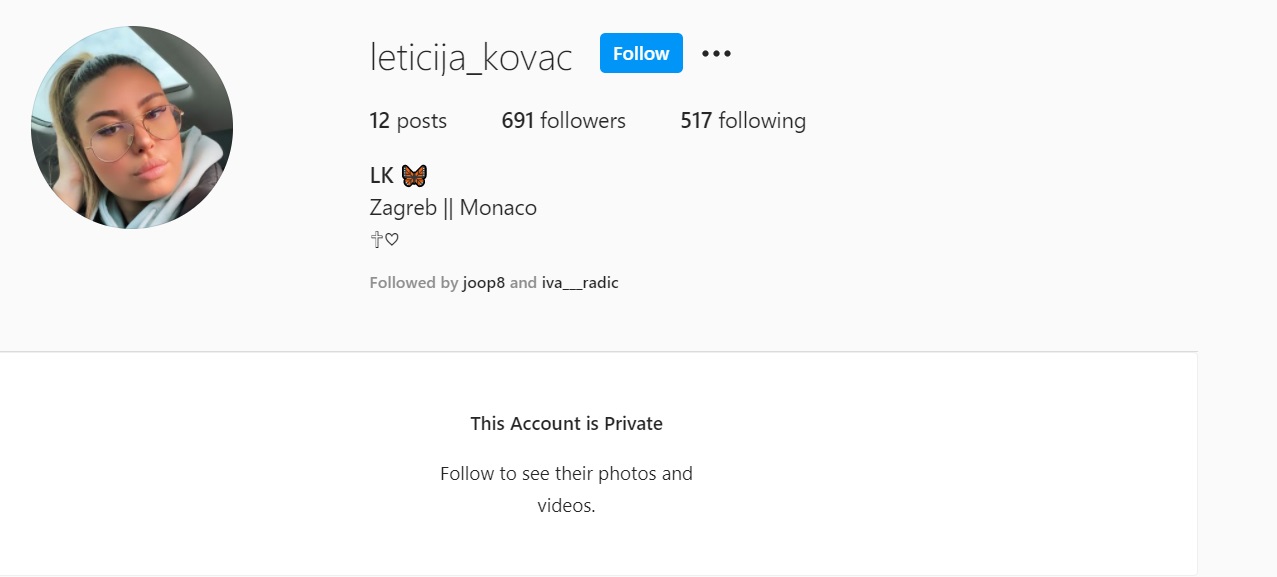The image size is (1277, 577).
Task: Click the cross symbol in bio
Action: pos(377,239)
